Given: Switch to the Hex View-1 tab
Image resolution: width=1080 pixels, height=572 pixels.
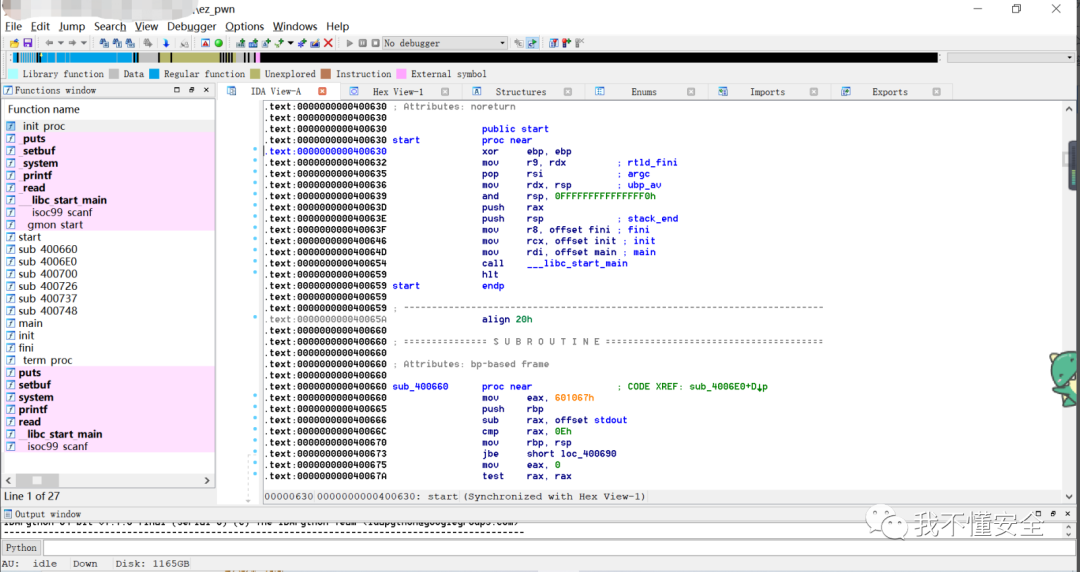Looking at the screenshot, I should click(397, 91).
